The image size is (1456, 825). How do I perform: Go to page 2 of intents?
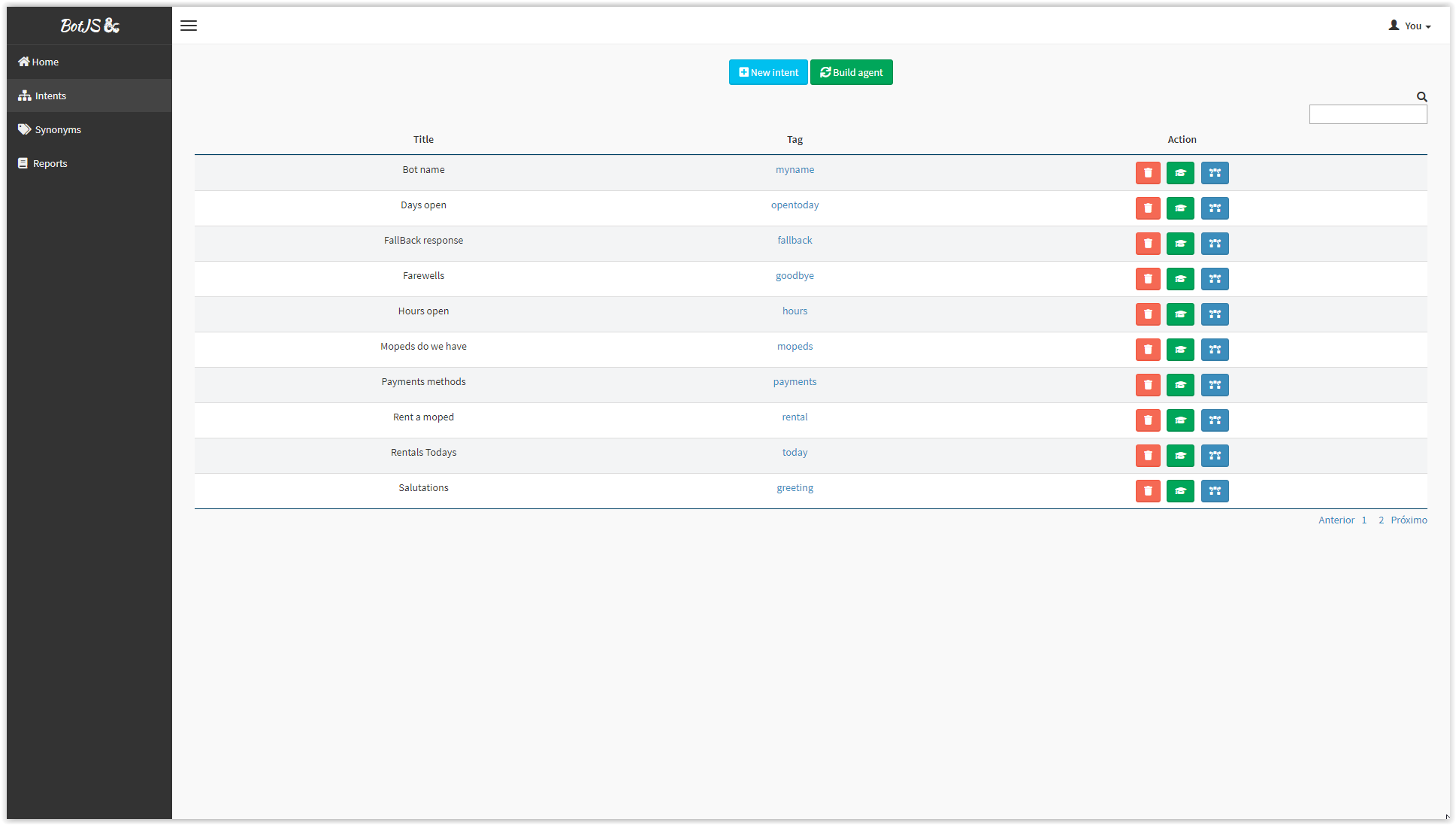(x=1381, y=520)
